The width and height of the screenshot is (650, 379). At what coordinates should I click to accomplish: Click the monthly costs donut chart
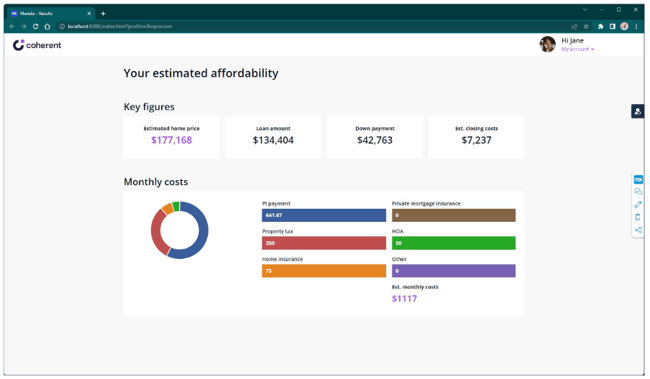click(x=179, y=230)
